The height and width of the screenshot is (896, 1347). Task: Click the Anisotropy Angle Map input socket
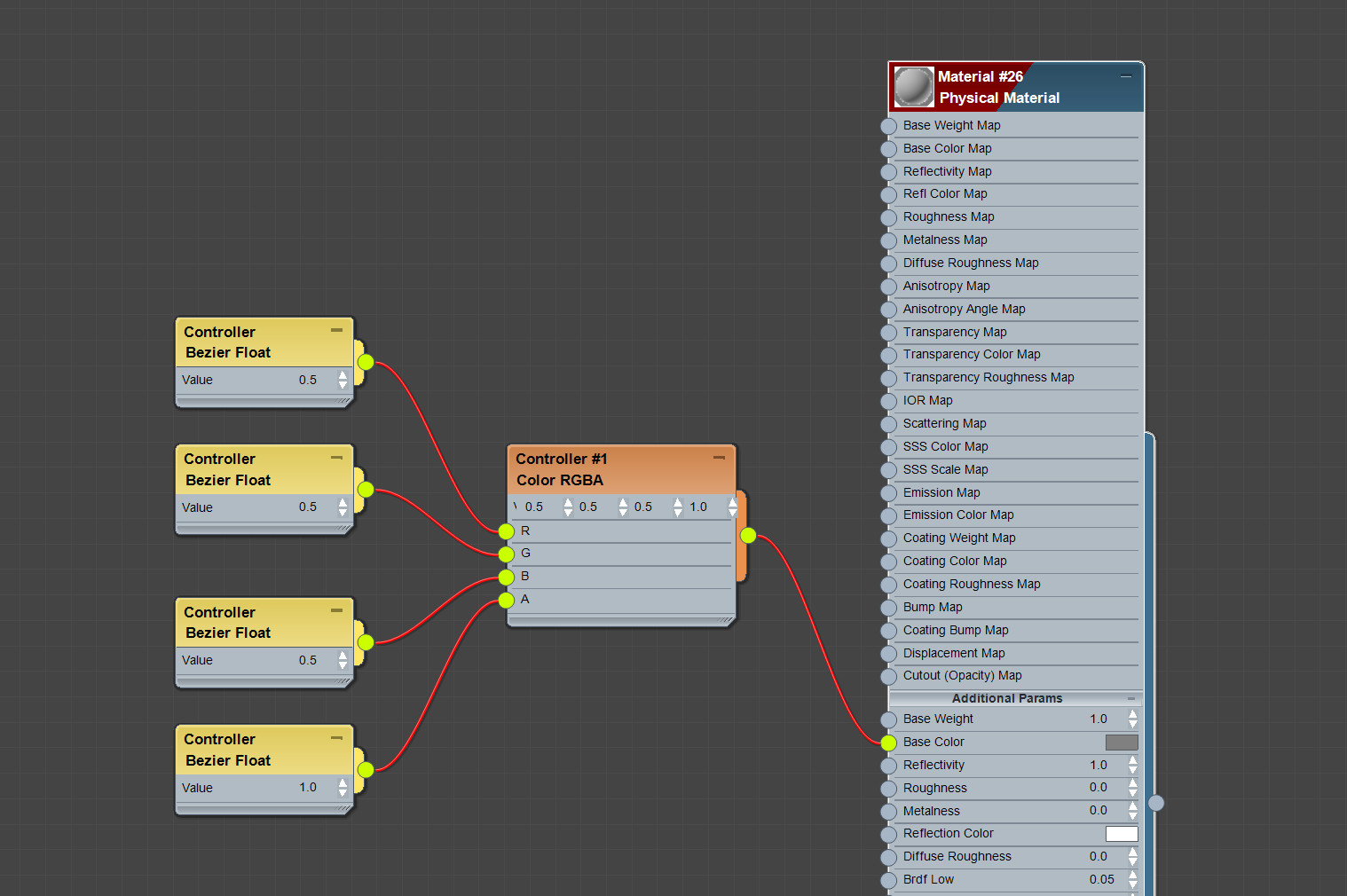tap(889, 310)
